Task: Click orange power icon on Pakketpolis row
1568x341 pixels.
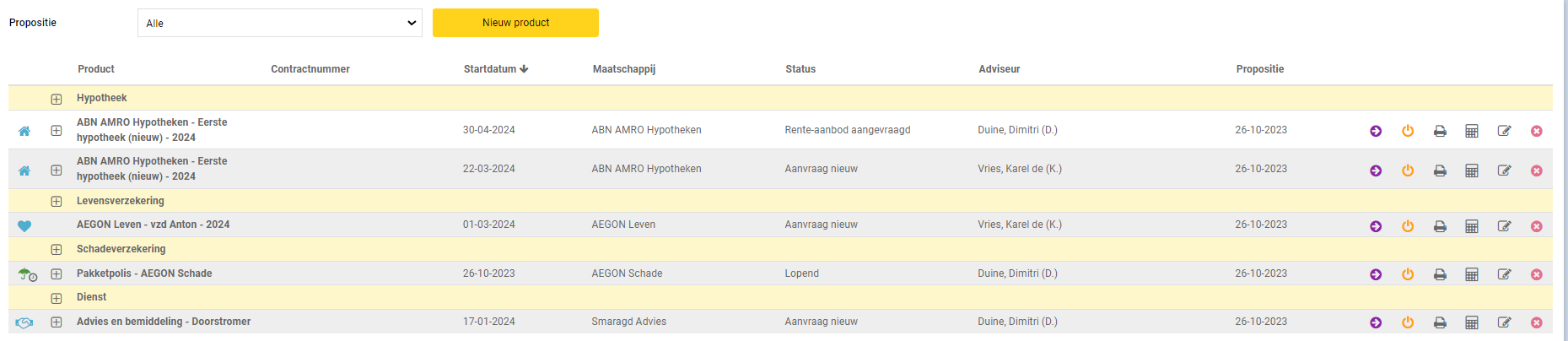Action: 1408,274
